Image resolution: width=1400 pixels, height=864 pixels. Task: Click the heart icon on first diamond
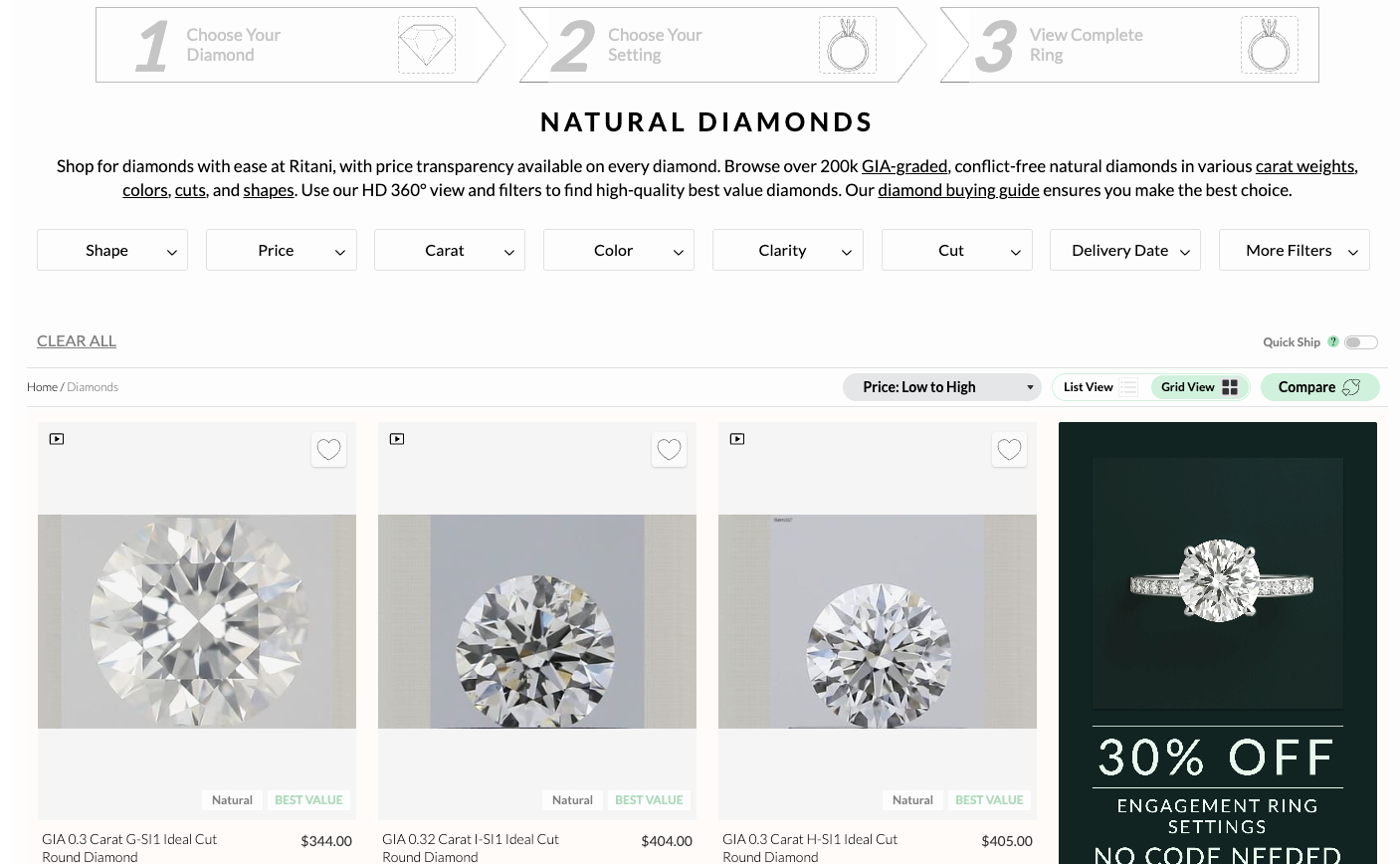tap(328, 450)
